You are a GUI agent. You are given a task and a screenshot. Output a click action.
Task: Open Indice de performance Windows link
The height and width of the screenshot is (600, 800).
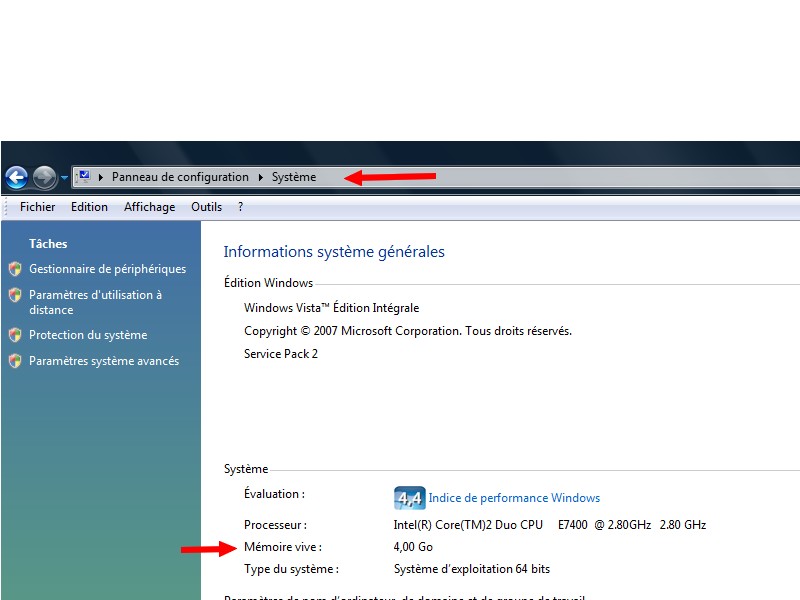[x=514, y=498]
